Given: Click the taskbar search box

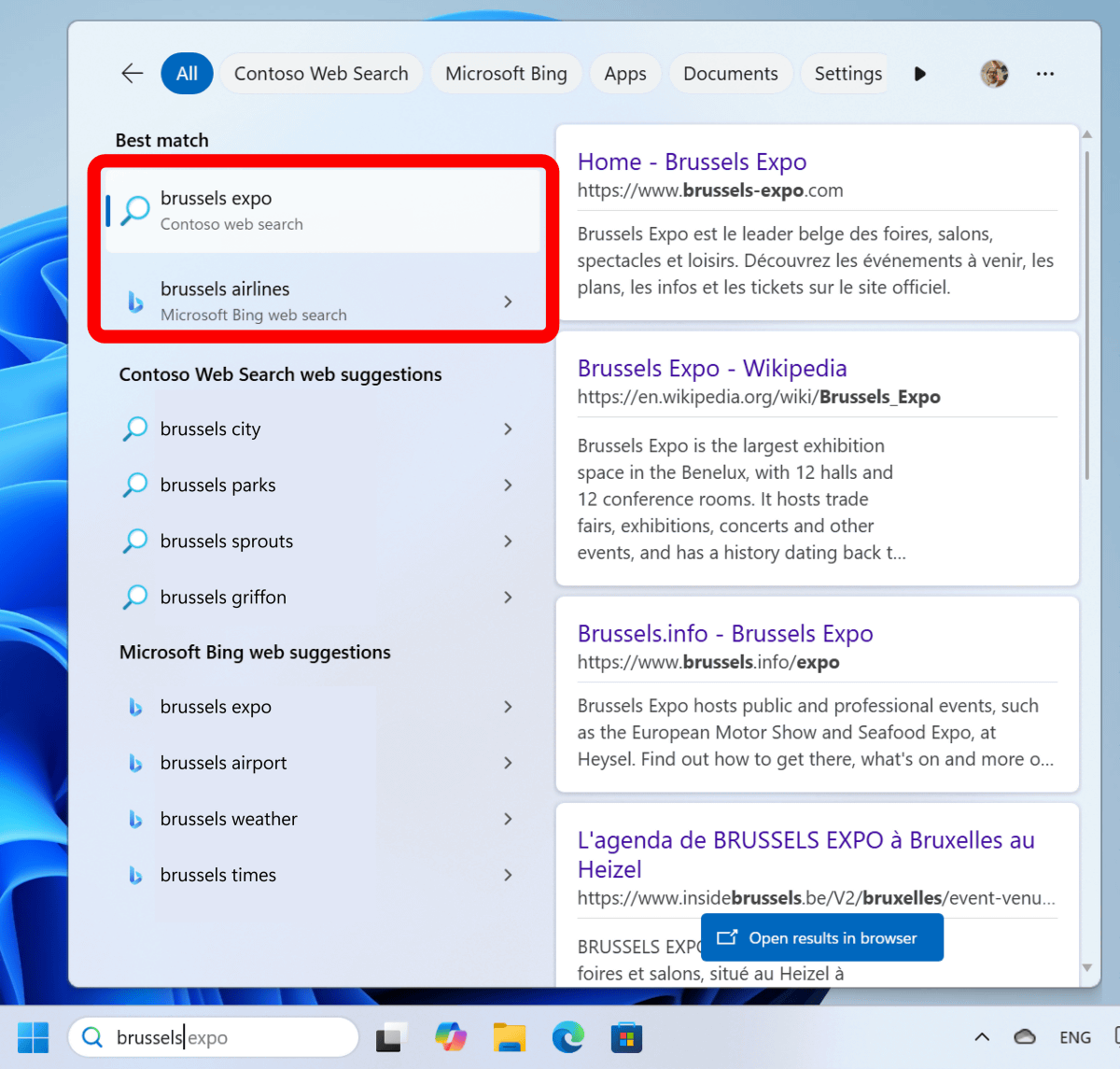Looking at the screenshot, I should (x=214, y=1037).
